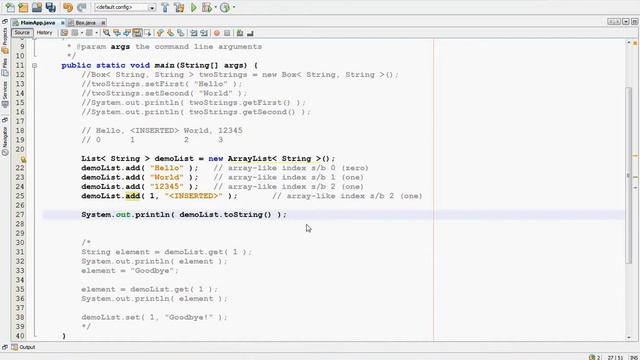Open the Output panel at bottom

(24, 347)
